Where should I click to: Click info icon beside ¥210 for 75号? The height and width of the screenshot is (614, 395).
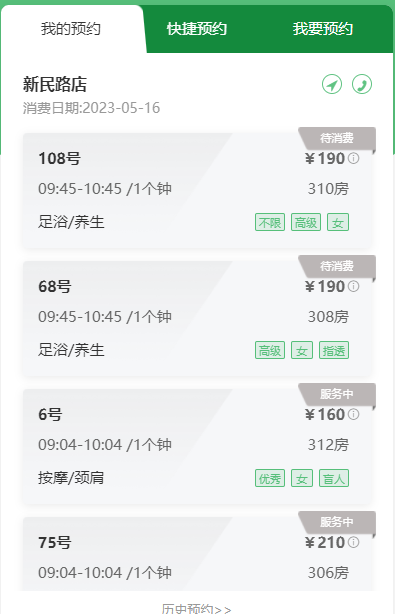point(354,542)
